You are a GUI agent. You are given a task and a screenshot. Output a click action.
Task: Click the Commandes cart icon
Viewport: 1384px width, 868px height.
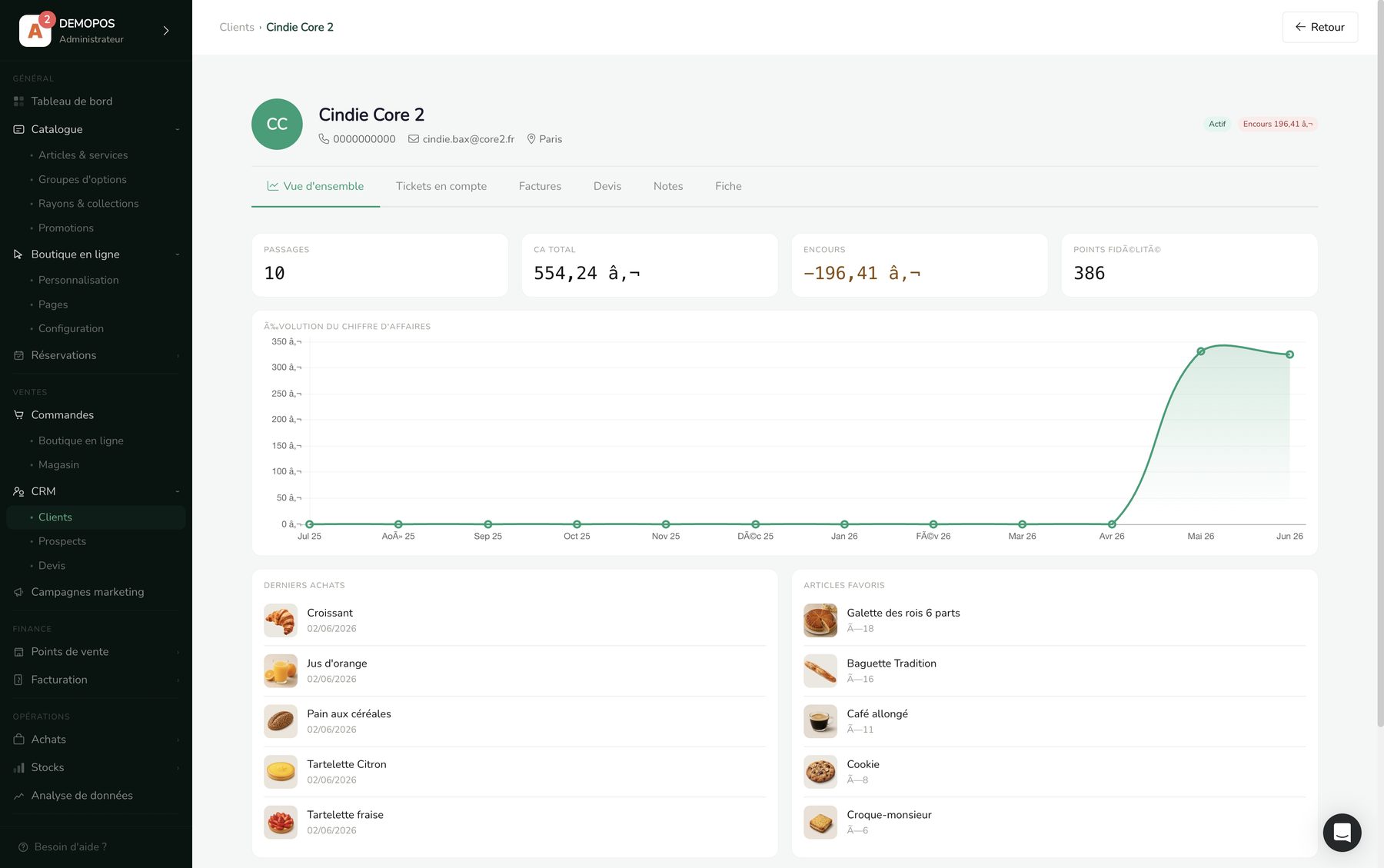(x=18, y=414)
